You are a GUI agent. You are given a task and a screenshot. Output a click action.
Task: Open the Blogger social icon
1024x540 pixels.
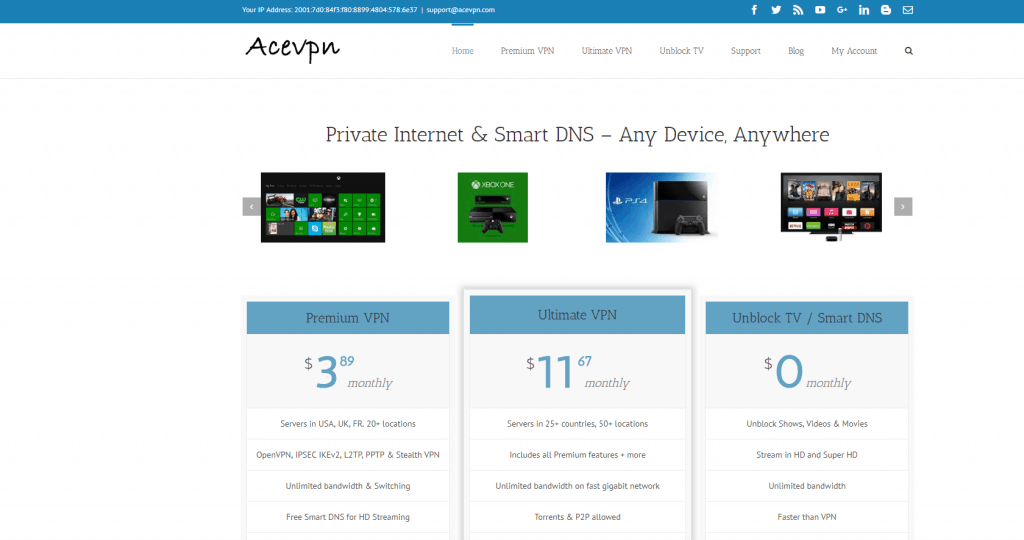click(886, 10)
